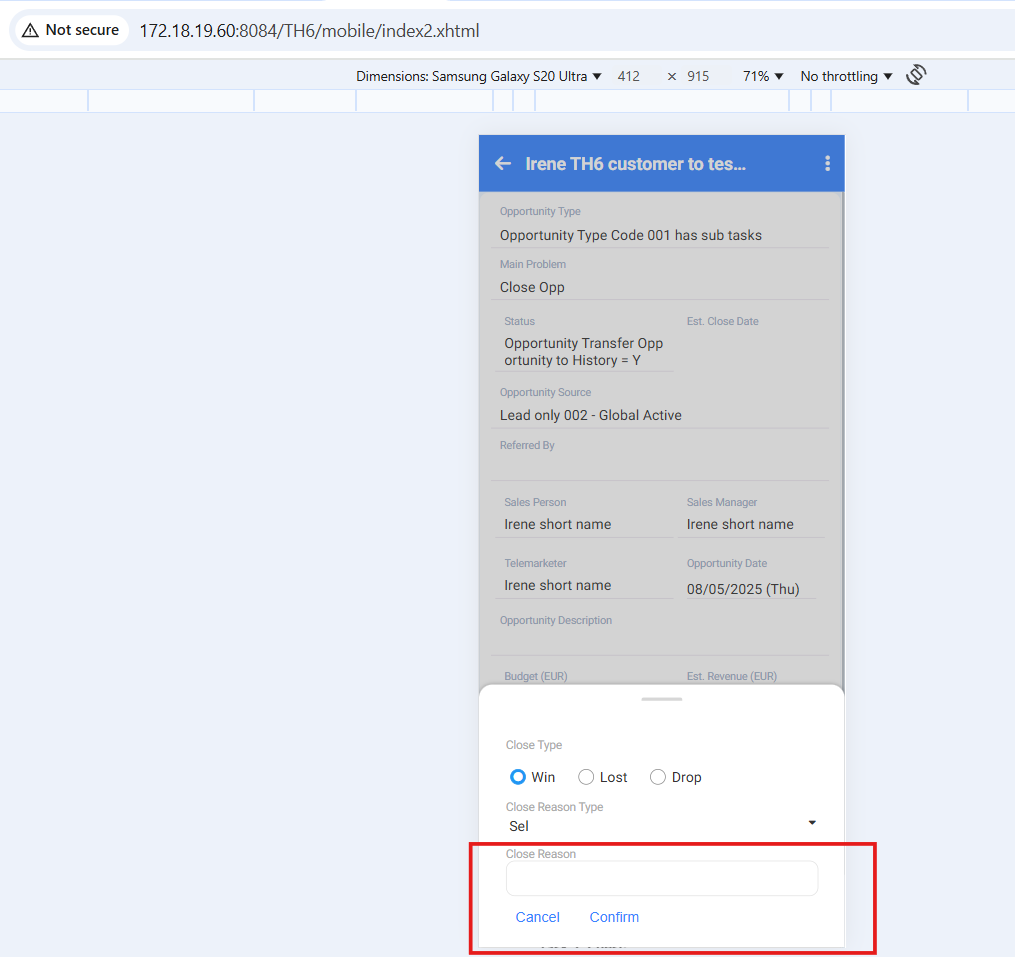Click the device rotate icon
The width and height of the screenshot is (1015, 957).
point(916,75)
